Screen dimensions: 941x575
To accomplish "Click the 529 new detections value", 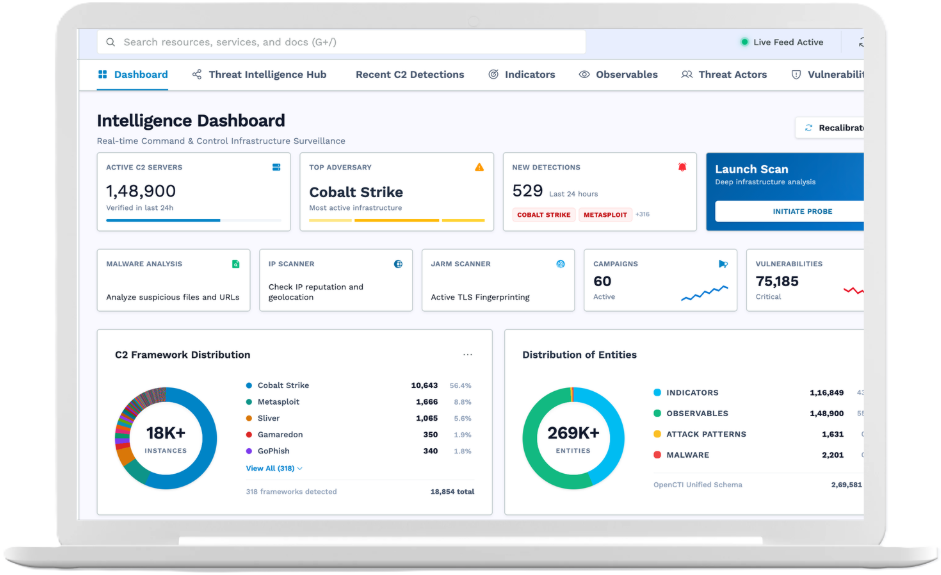I will (x=528, y=191).
